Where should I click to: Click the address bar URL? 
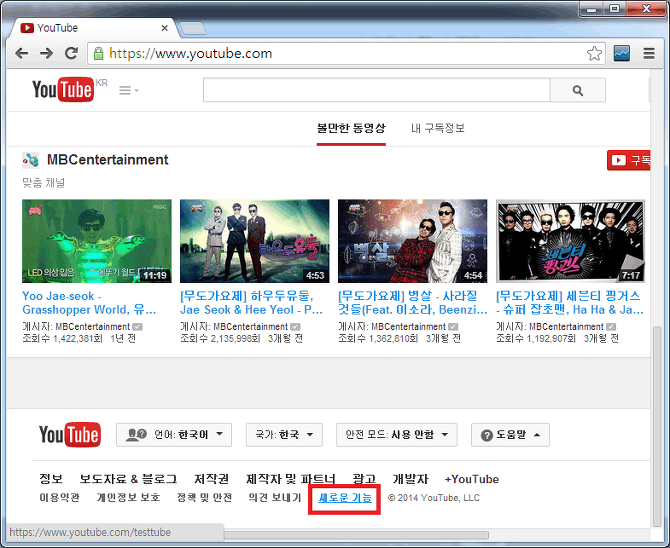[191, 53]
